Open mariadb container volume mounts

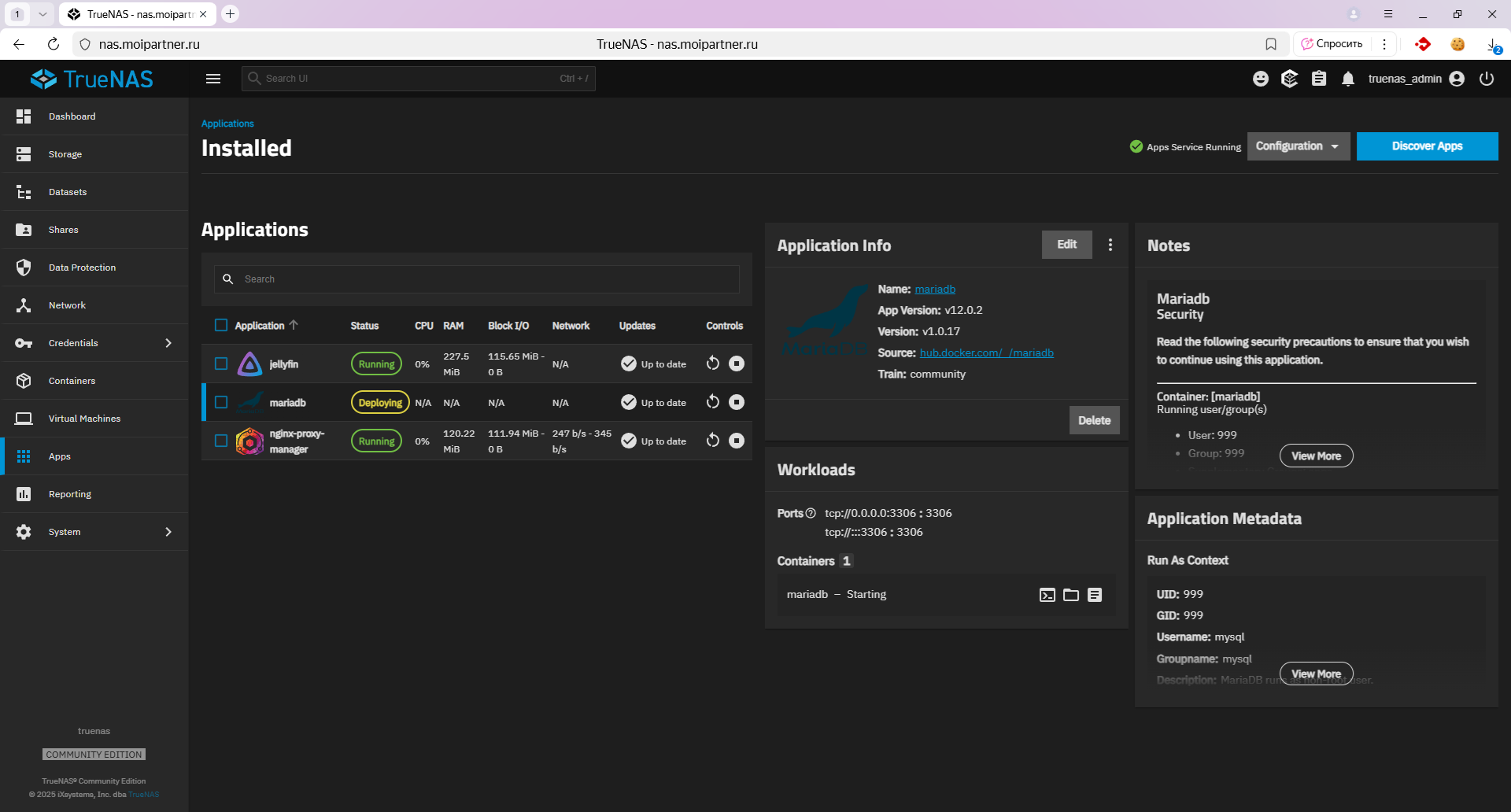[1071, 595]
